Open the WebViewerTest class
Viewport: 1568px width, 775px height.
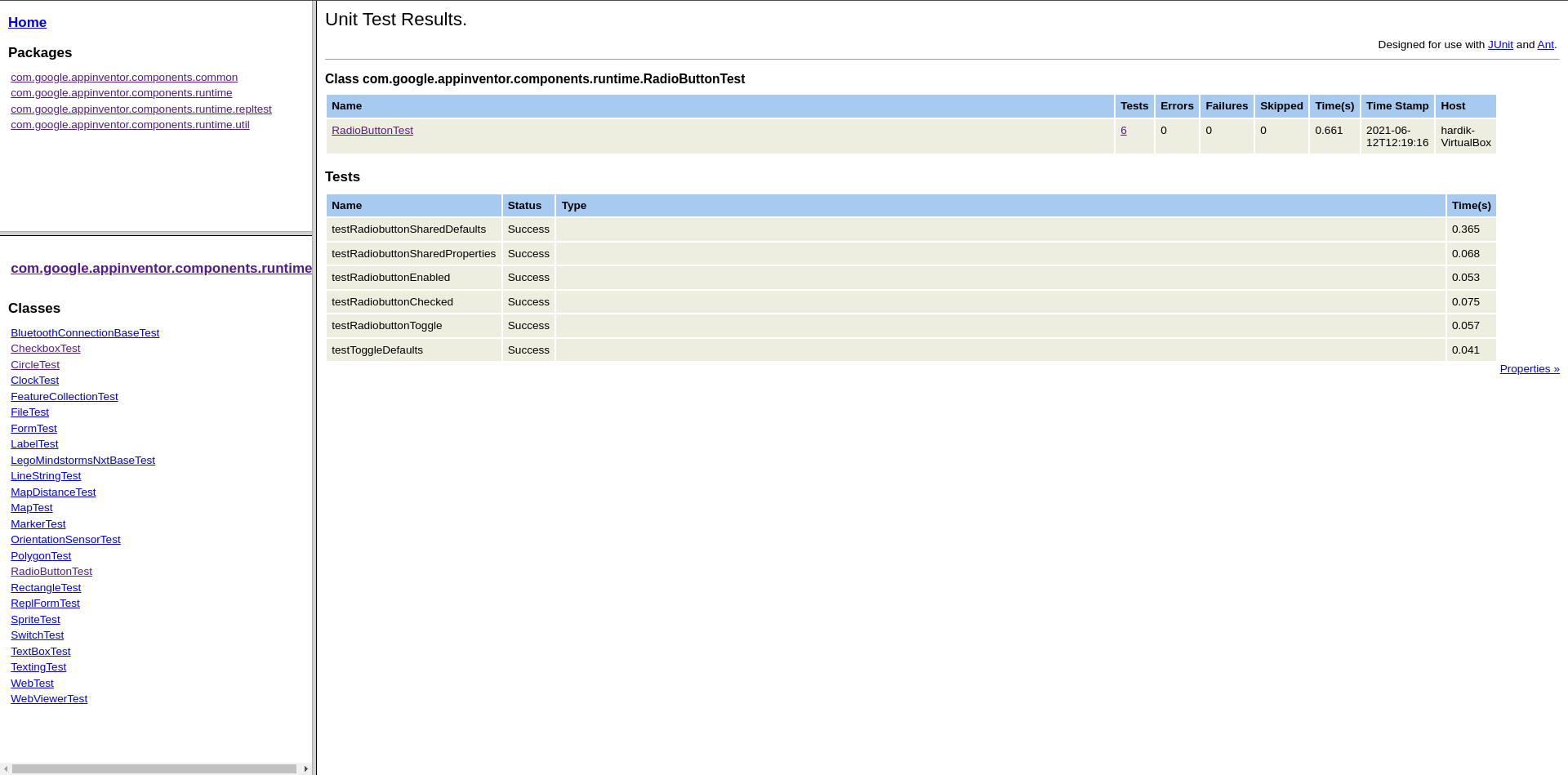[49, 698]
